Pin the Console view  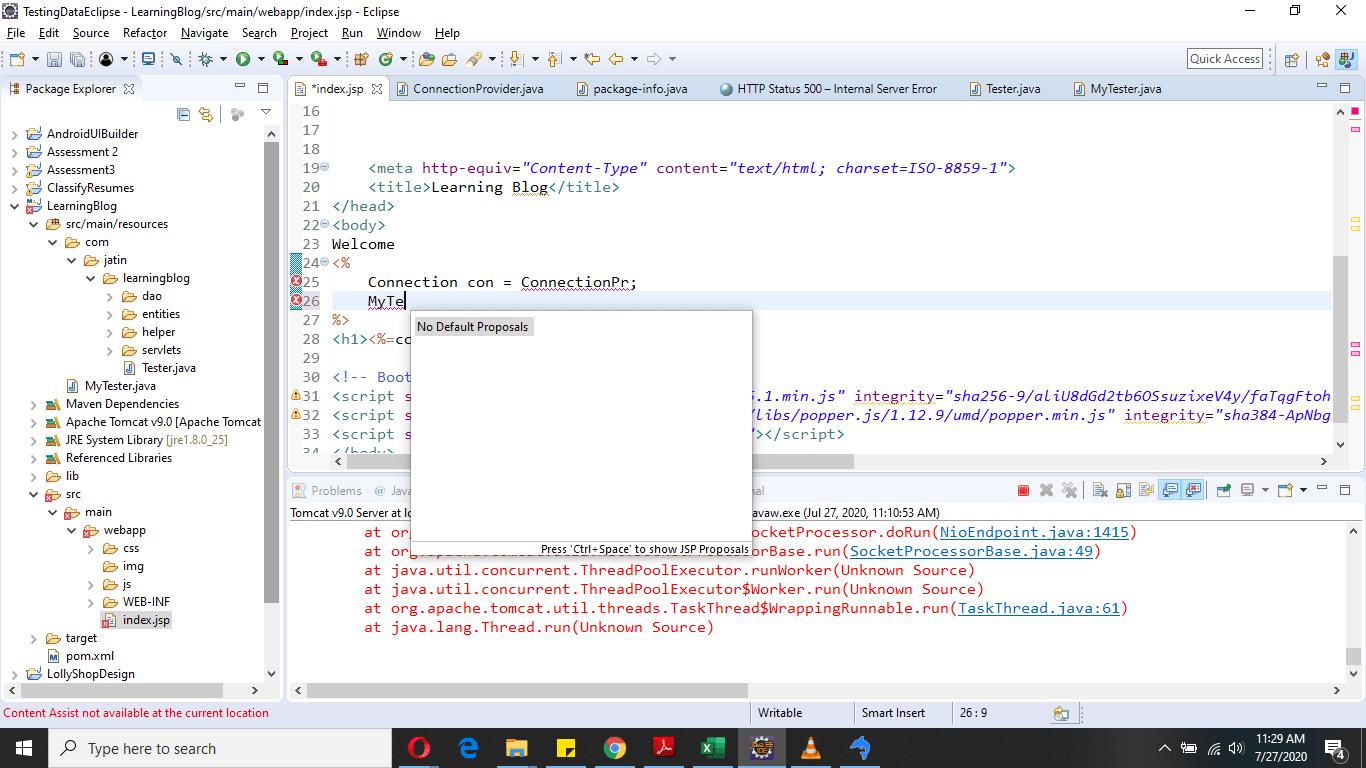pos(1222,490)
